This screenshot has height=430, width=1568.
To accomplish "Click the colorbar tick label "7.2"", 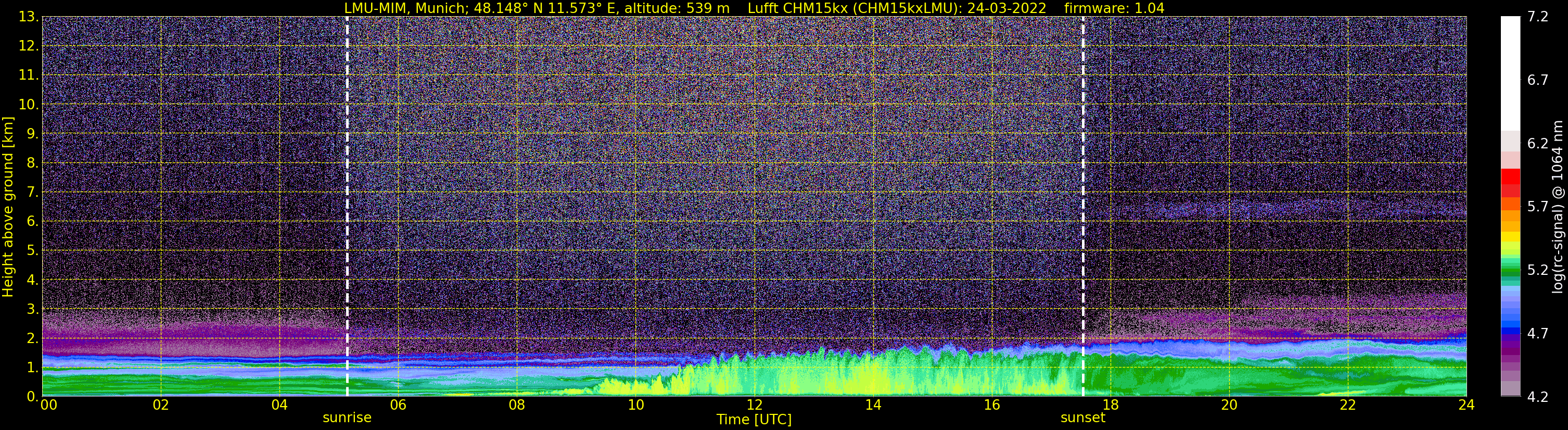I will (1538, 17).
